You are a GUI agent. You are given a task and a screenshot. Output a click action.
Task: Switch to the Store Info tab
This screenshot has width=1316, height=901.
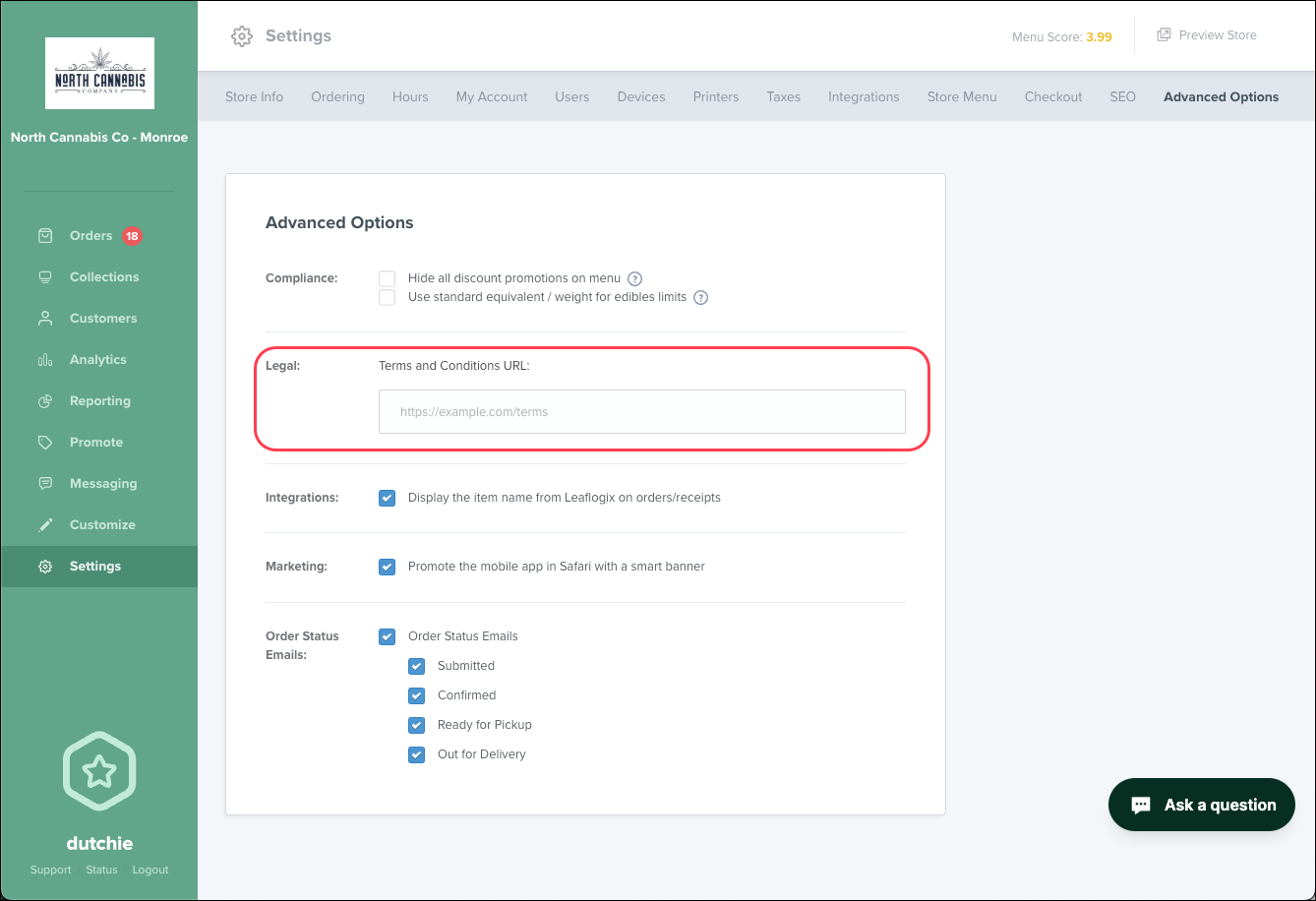pyautogui.click(x=254, y=96)
